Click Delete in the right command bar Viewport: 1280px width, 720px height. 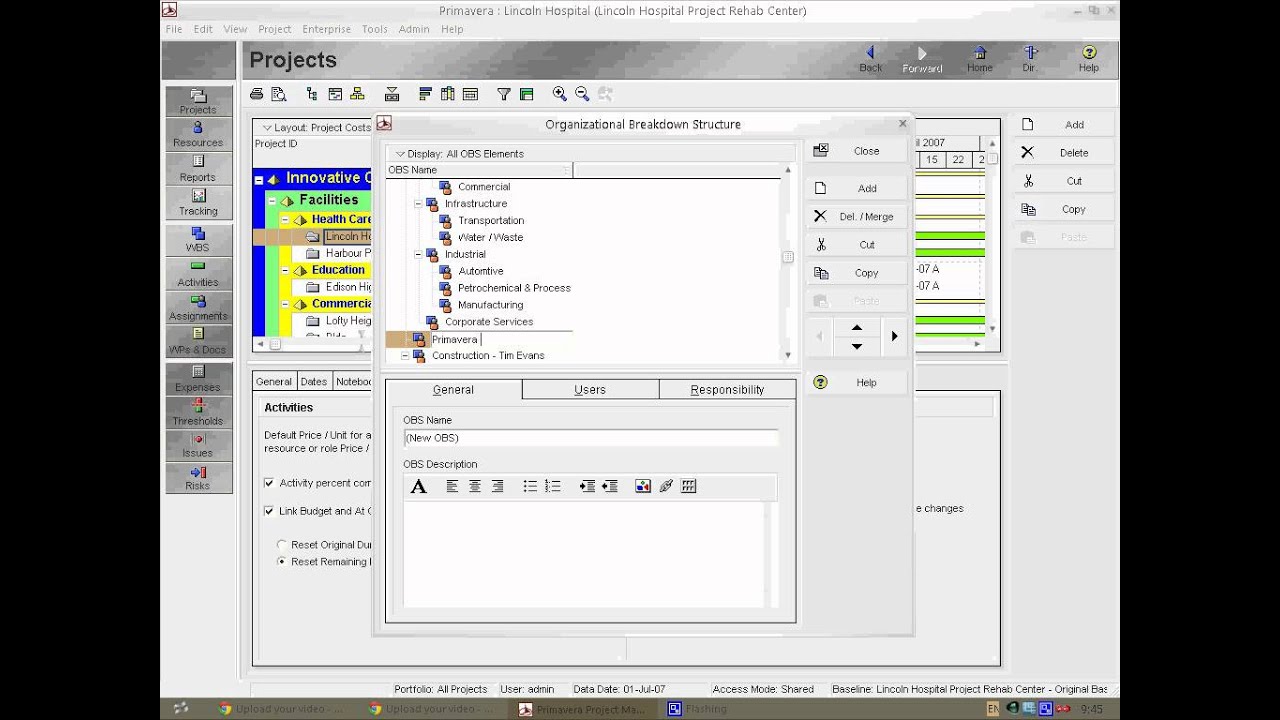click(1064, 153)
